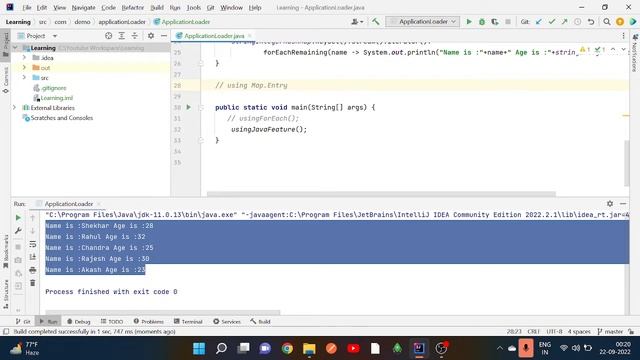Toggle scroll to end in console
Viewport: 640px width, 360px height.
33,257
